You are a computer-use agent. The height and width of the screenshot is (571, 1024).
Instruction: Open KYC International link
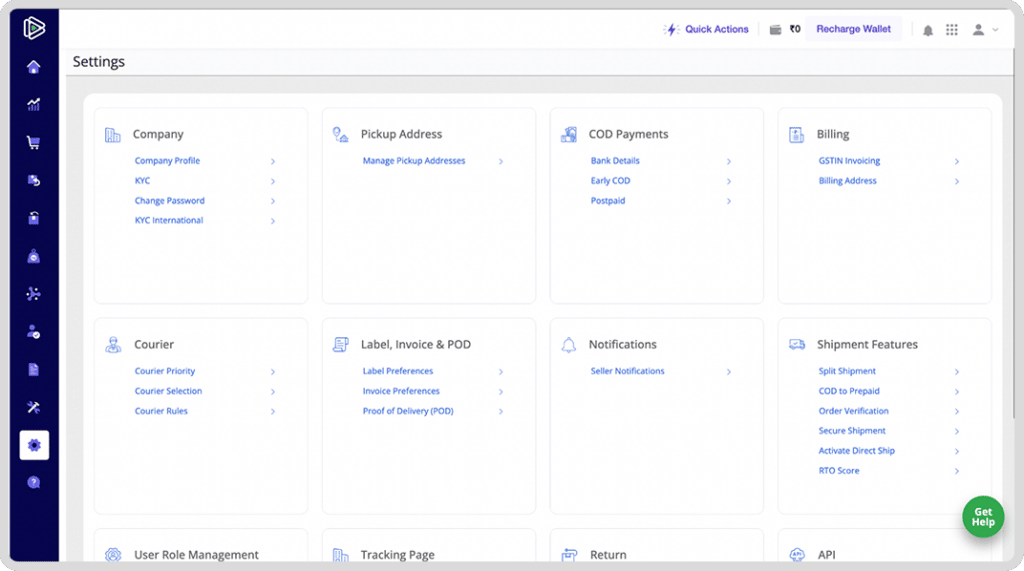[169, 220]
